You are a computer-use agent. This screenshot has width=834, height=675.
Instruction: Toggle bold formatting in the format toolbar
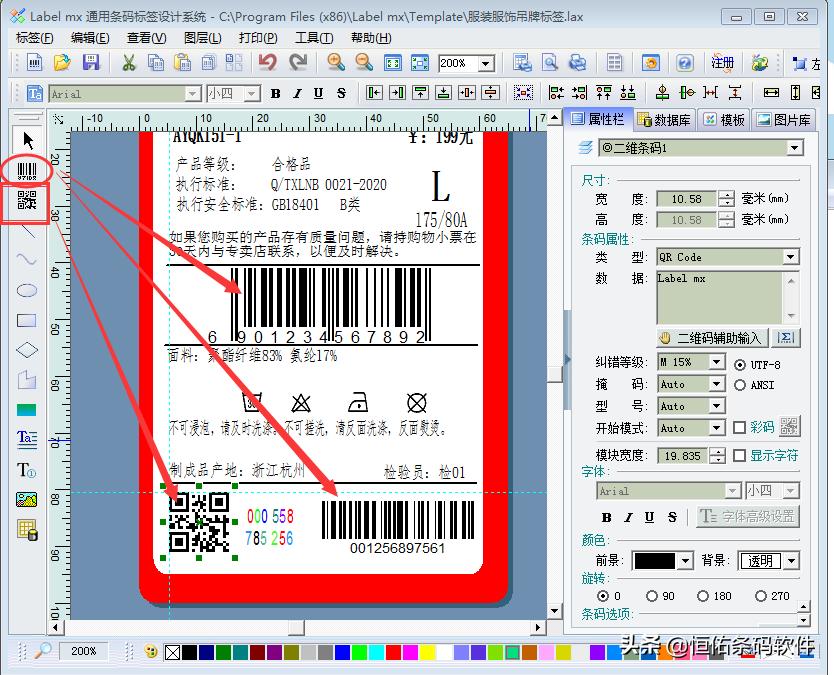click(x=276, y=92)
